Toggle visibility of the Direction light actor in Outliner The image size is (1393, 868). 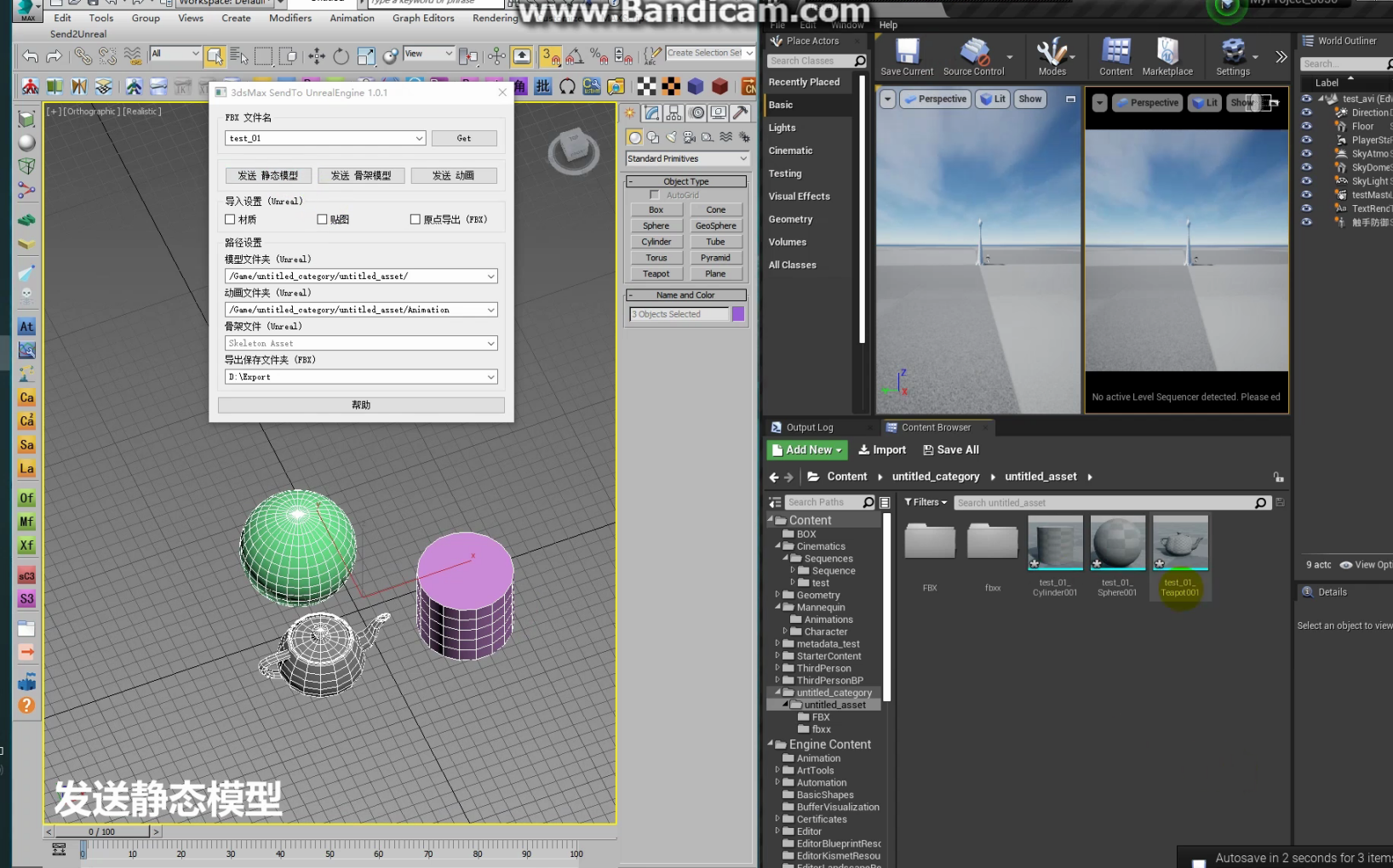pyautogui.click(x=1306, y=112)
